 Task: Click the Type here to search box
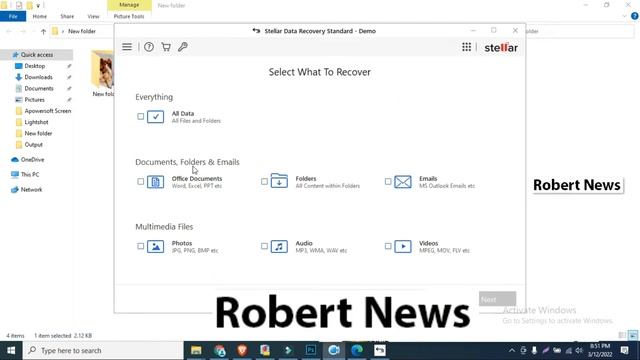pyautogui.click(x=103, y=351)
